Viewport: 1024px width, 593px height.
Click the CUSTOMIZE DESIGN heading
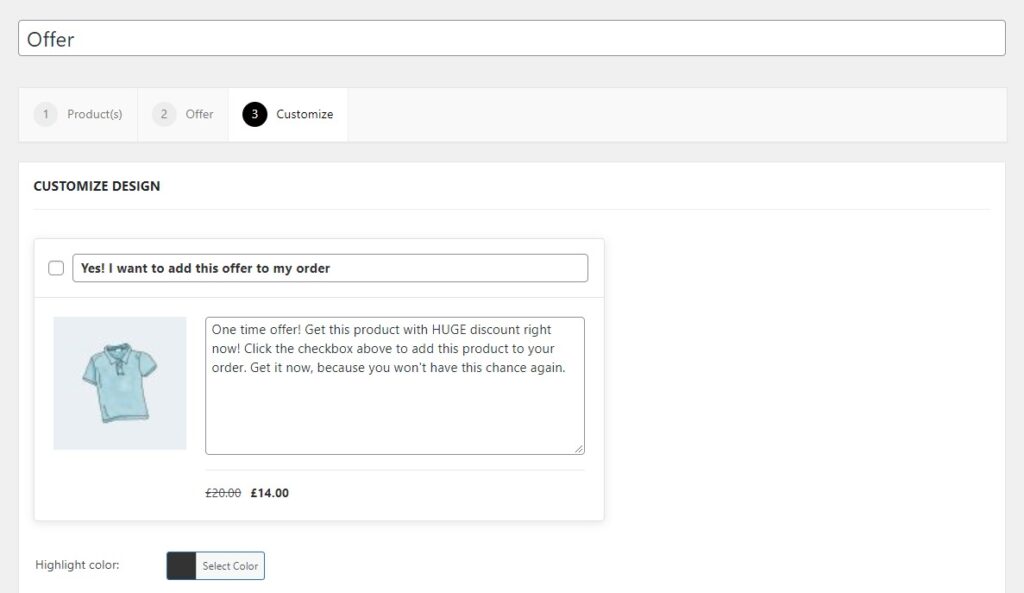coord(97,186)
